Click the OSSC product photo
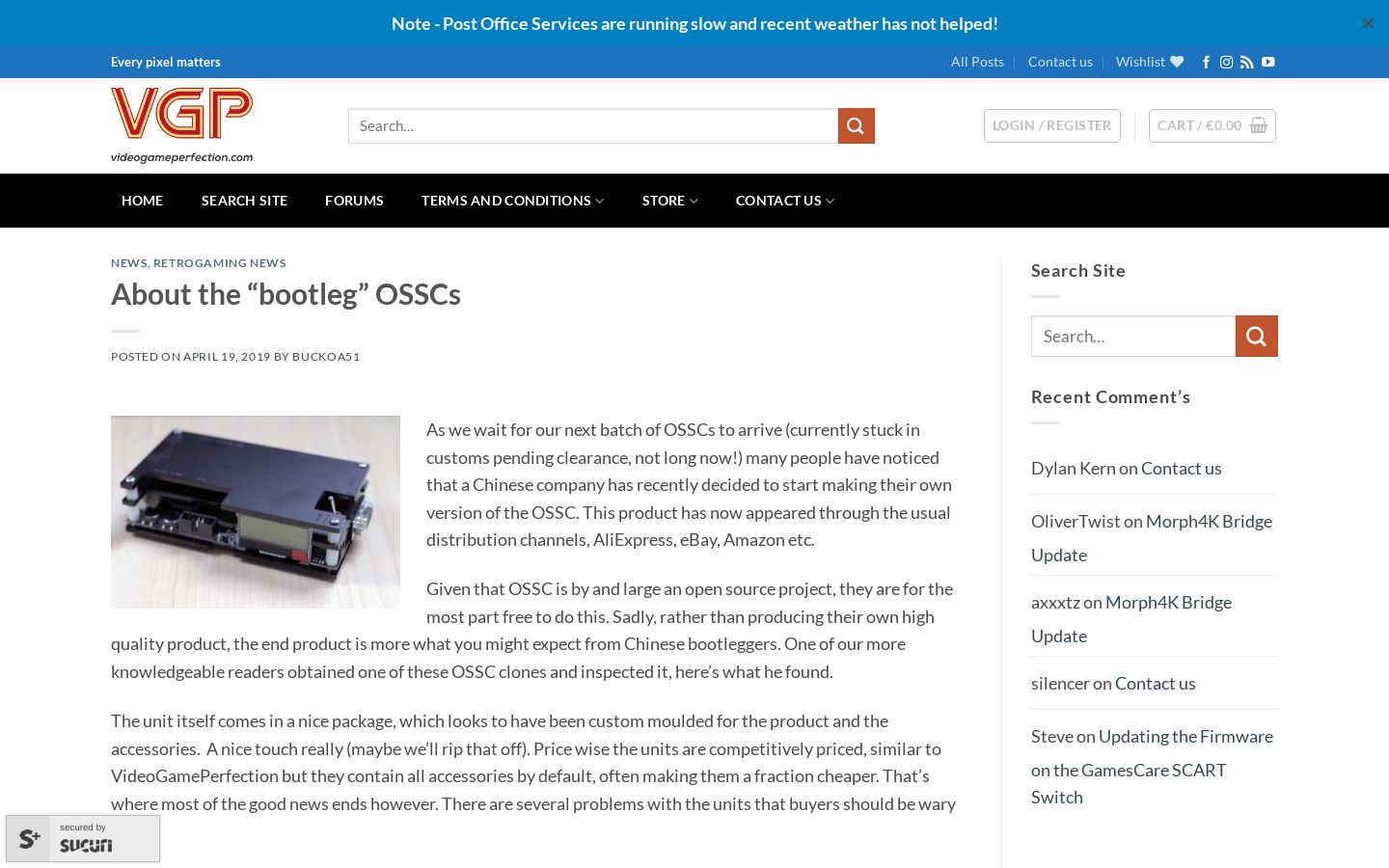 point(256,512)
